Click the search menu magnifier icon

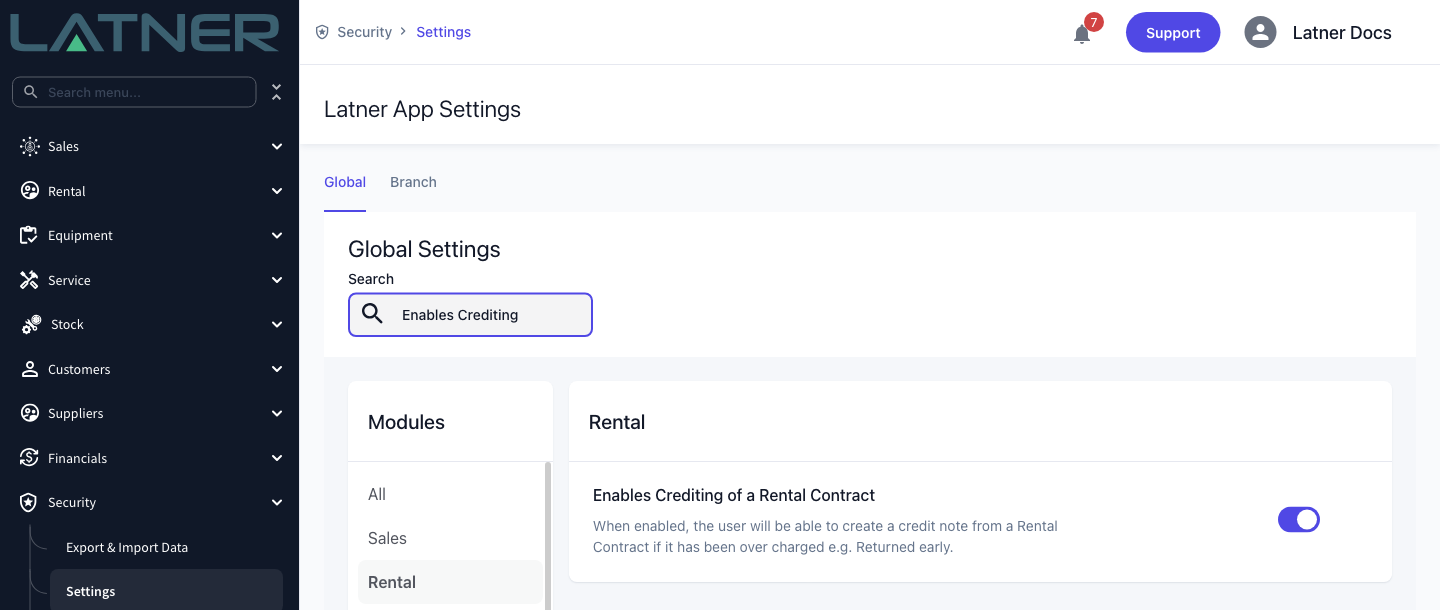tap(31, 92)
